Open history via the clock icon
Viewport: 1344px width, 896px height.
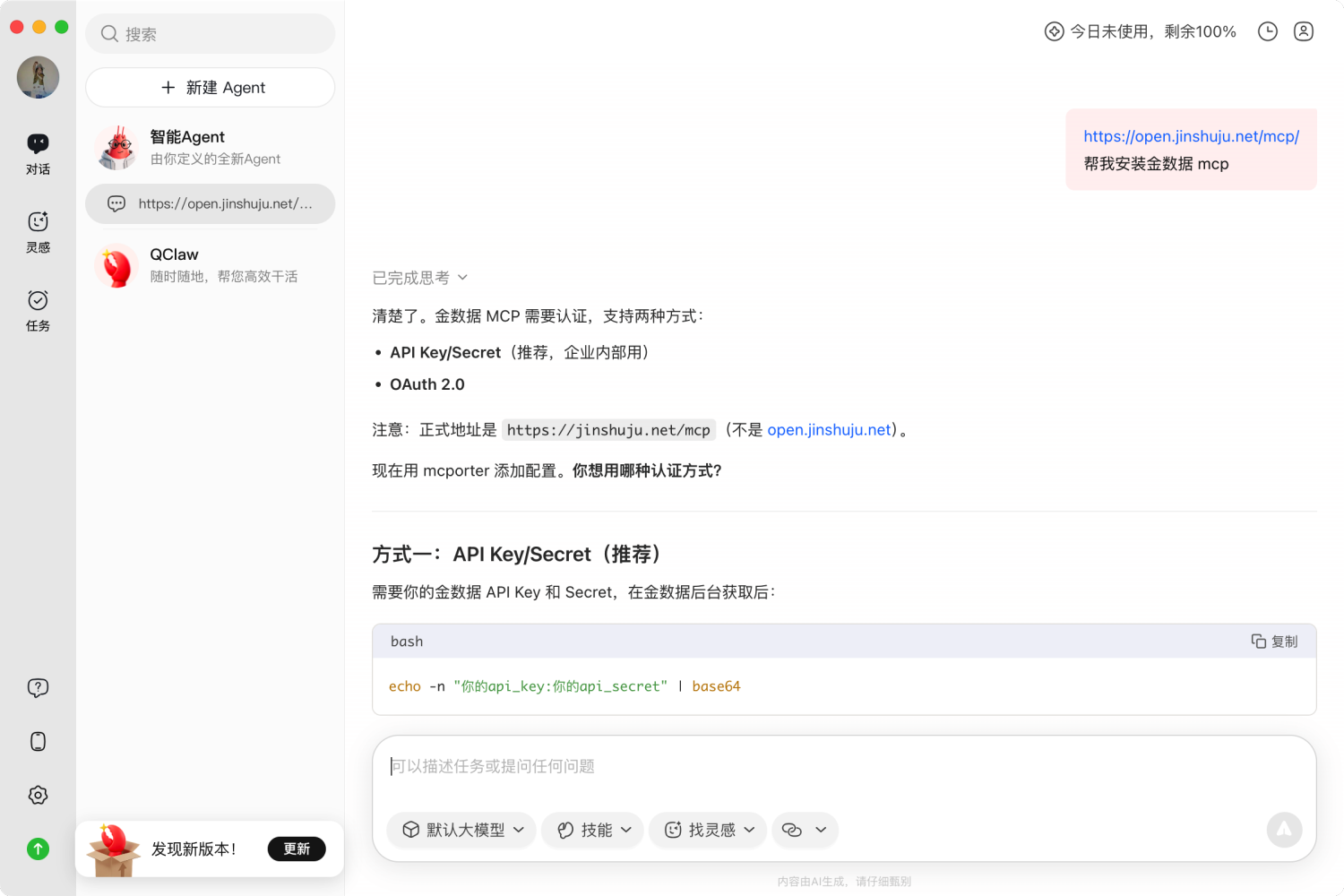tap(1267, 32)
